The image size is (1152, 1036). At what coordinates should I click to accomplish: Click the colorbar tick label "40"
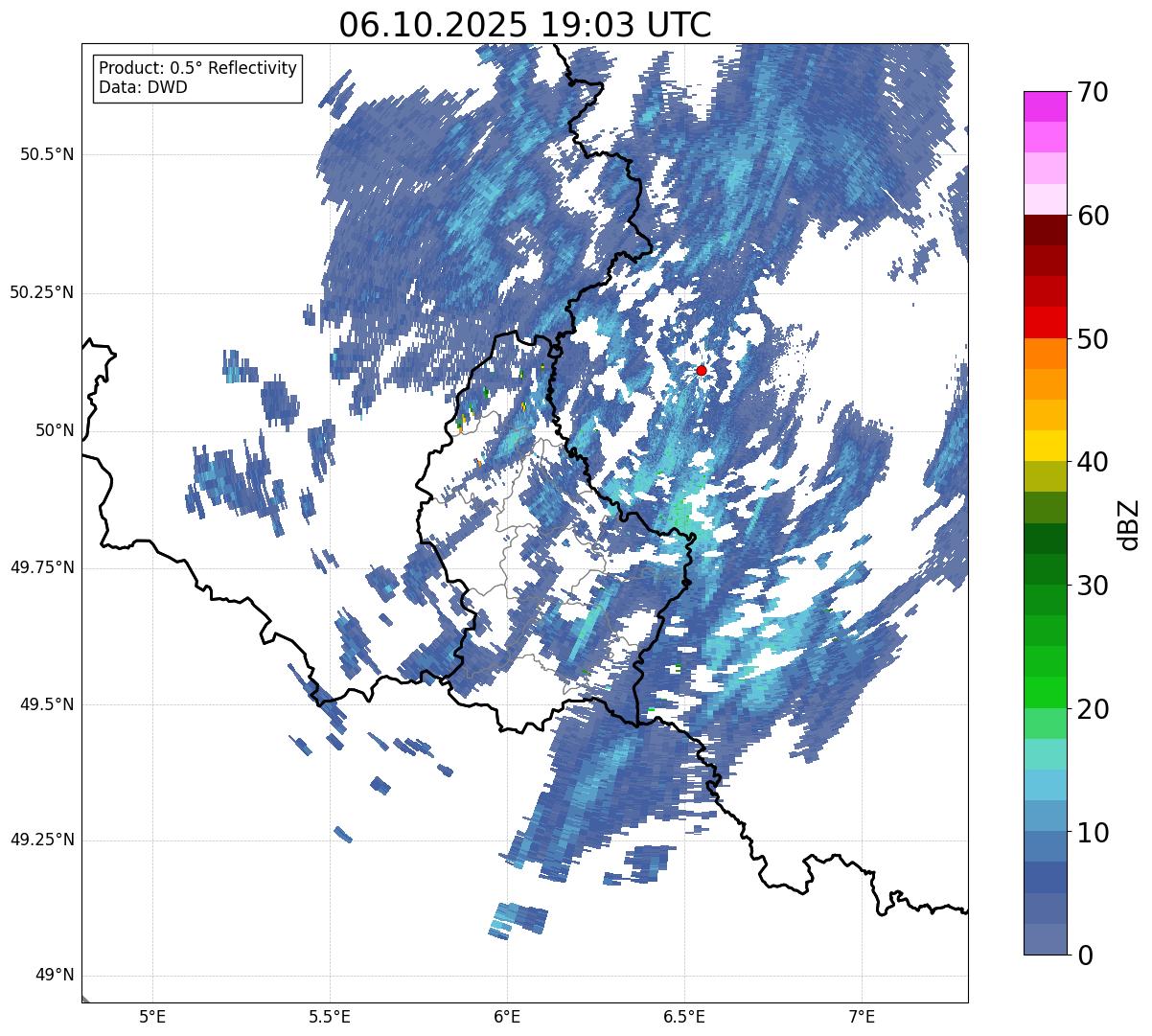pos(1093,462)
